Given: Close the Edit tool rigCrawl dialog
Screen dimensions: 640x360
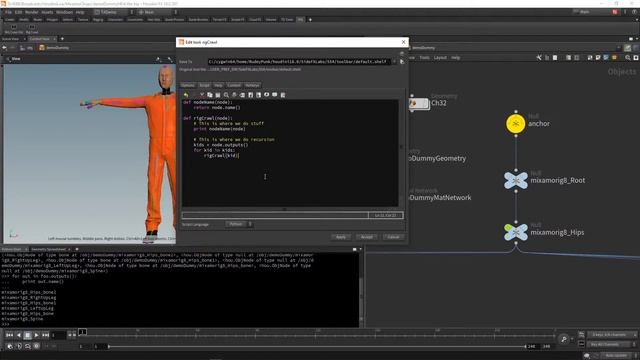Looking at the screenshot, I should [x=403, y=42].
